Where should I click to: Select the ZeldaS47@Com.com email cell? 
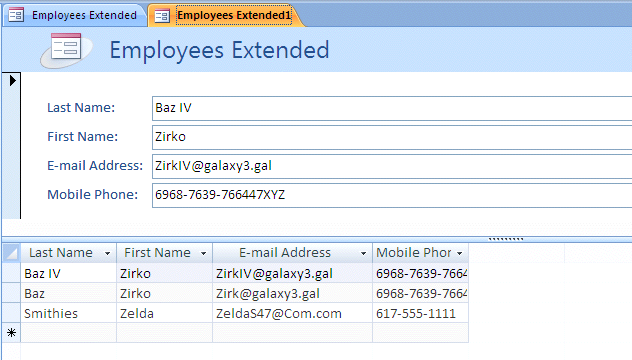coord(293,313)
